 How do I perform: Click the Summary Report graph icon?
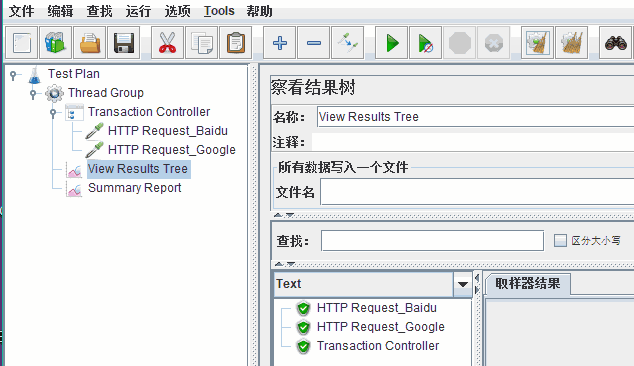(x=74, y=188)
